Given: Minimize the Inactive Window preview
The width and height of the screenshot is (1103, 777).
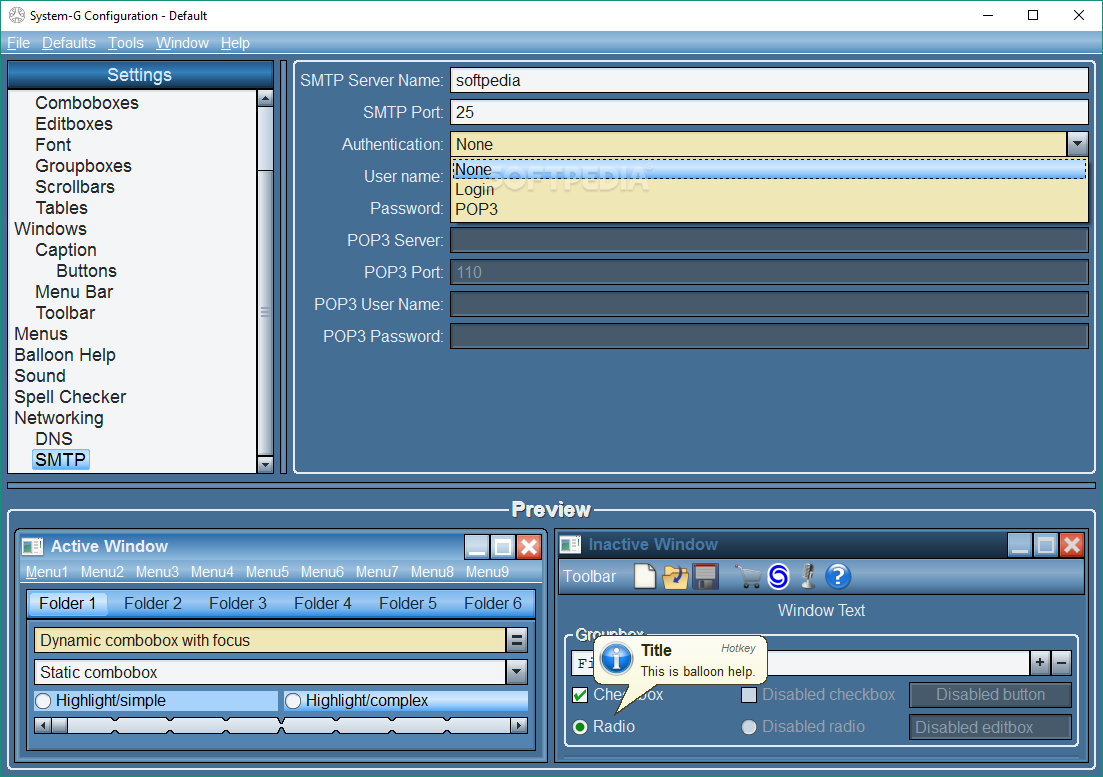Looking at the screenshot, I should point(1019,544).
